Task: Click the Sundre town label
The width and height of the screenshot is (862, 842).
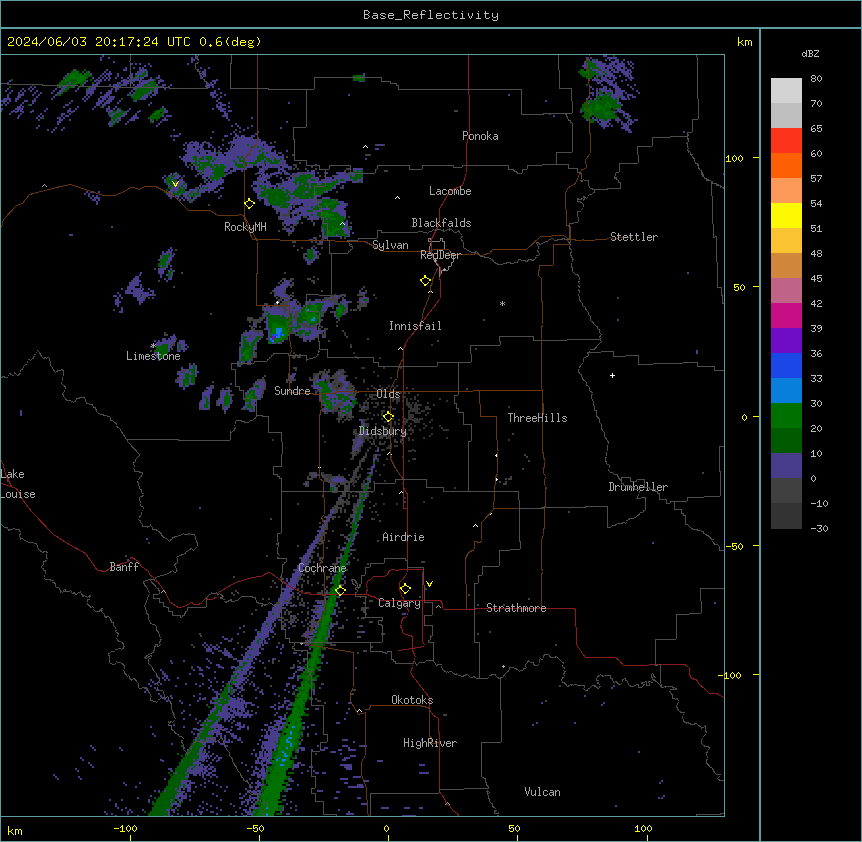Action: click(x=292, y=391)
